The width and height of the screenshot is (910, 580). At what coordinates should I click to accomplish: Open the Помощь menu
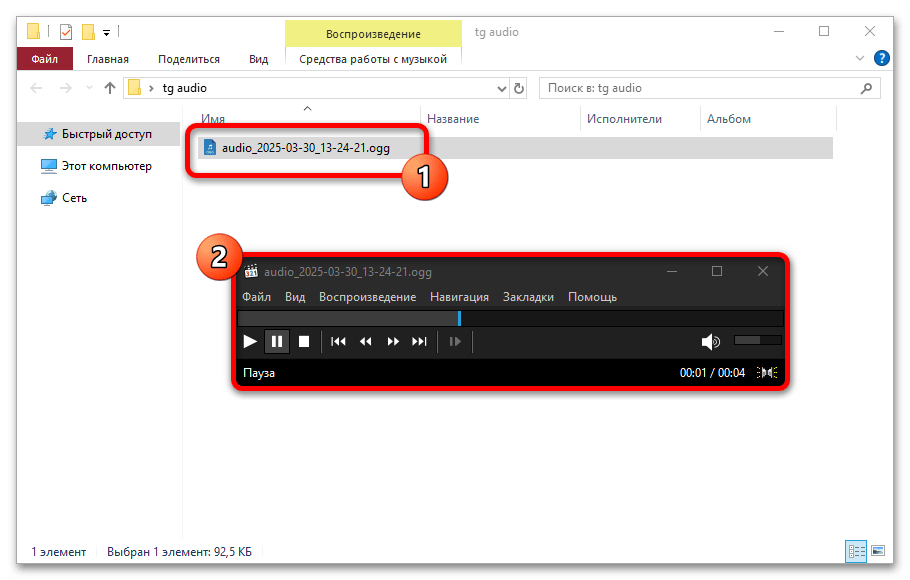(592, 297)
